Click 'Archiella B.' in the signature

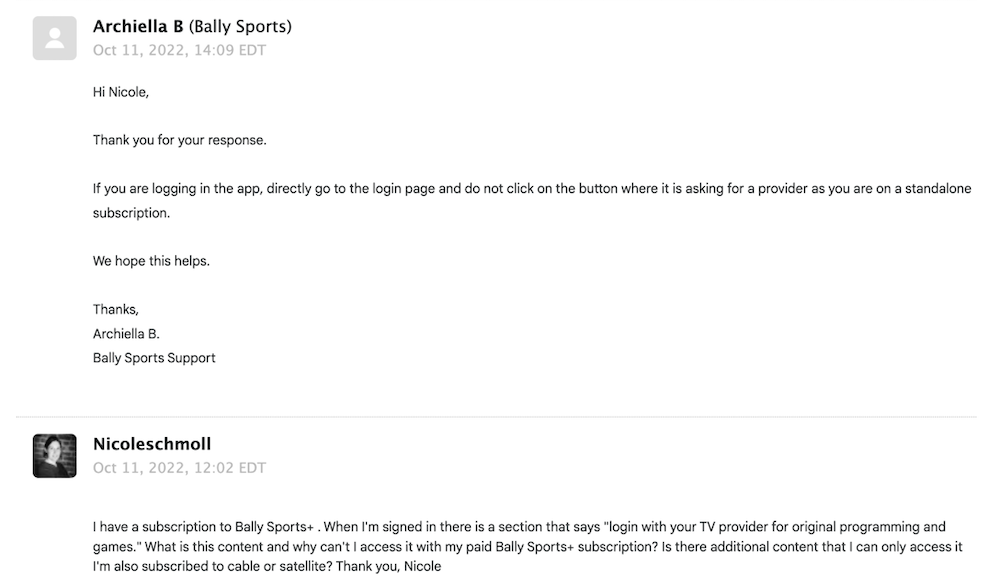pyautogui.click(x=126, y=334)
